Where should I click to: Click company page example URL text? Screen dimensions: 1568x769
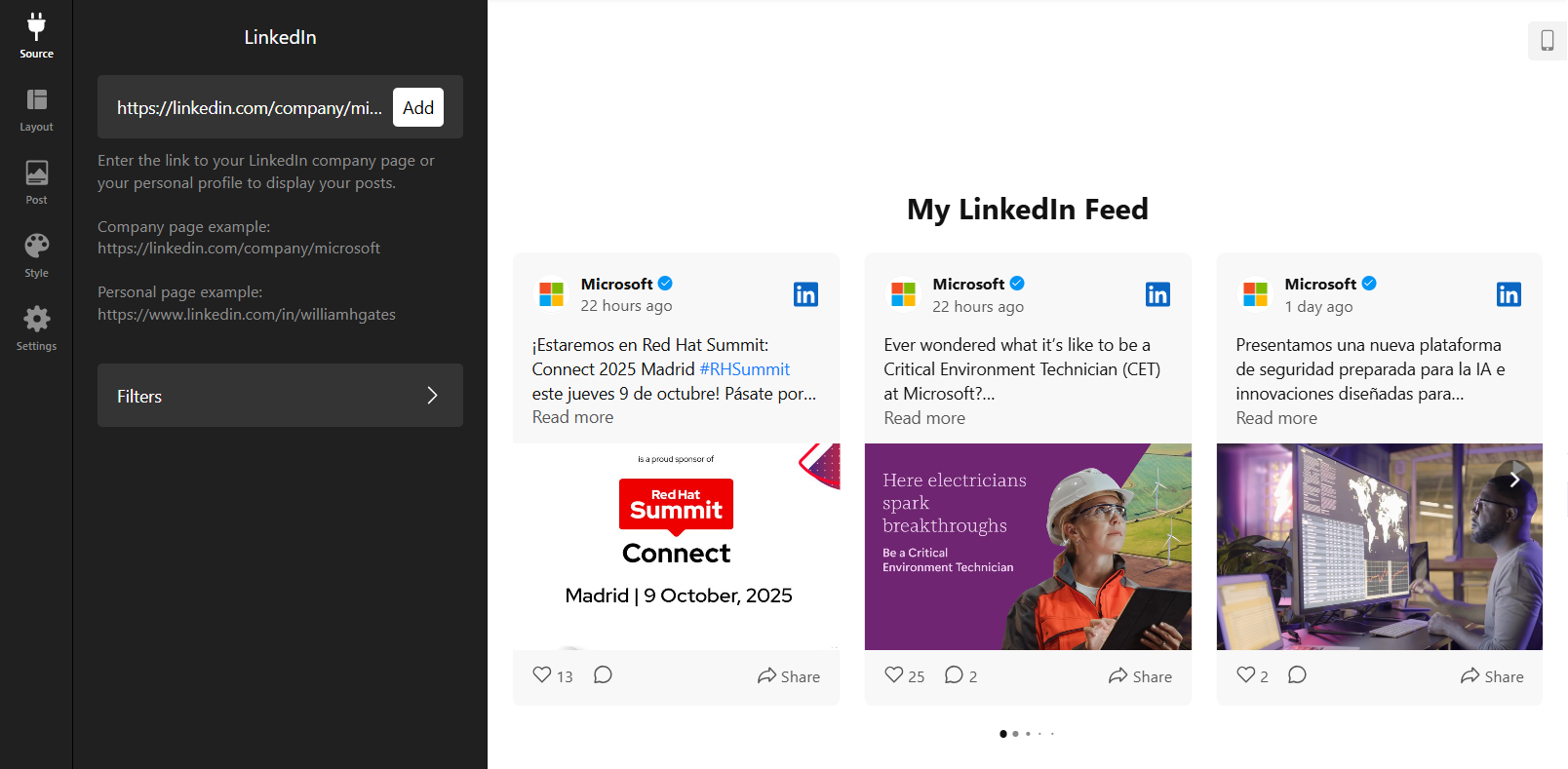pos(239,249)
